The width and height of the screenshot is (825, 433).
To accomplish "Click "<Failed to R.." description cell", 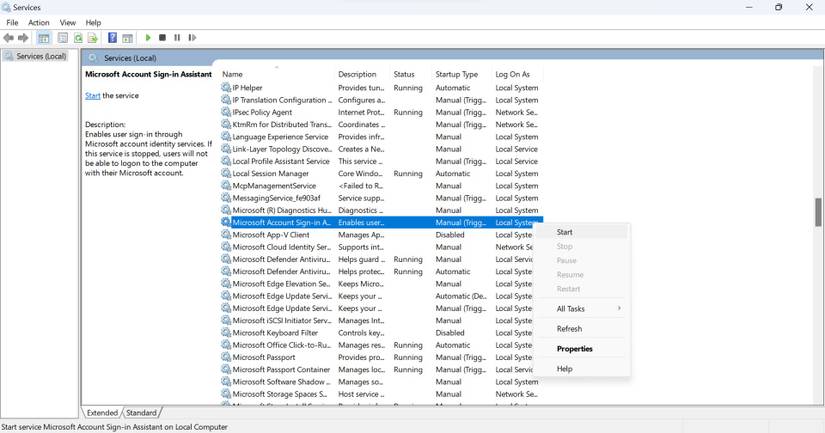I will click(x=360, y=186).
